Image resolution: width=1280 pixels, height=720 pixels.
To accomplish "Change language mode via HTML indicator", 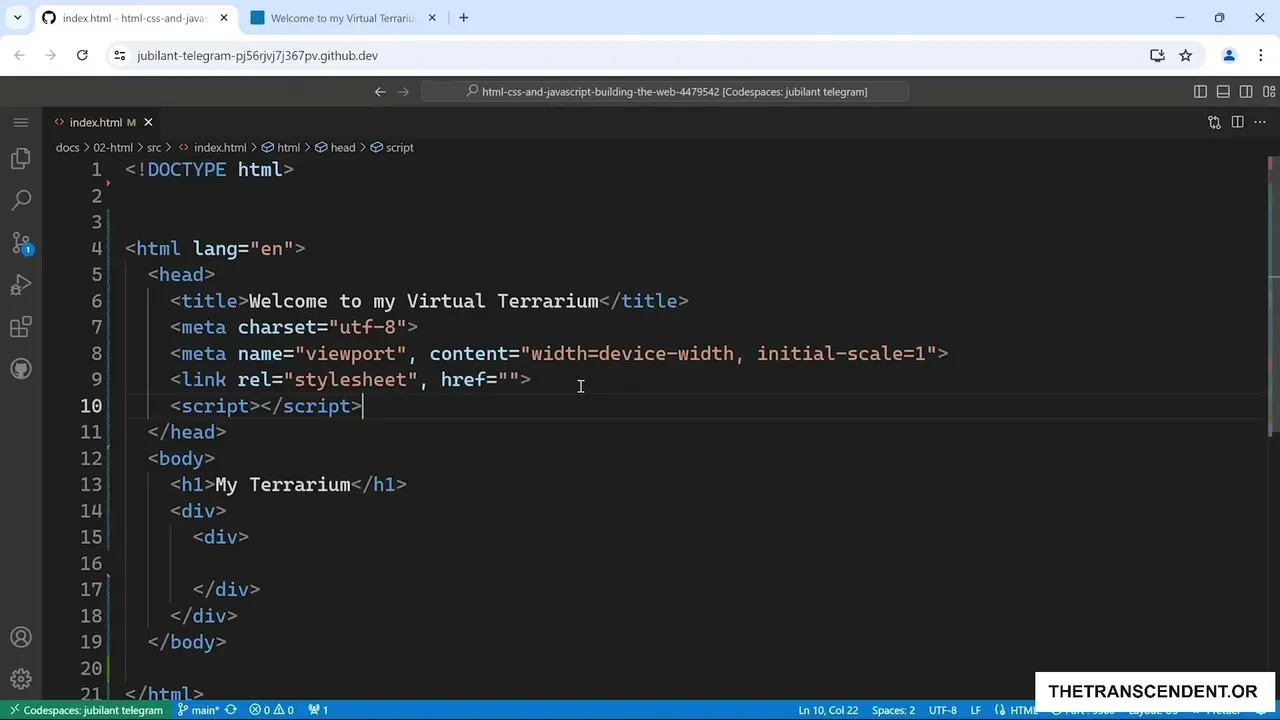I will click(1023, 710).
